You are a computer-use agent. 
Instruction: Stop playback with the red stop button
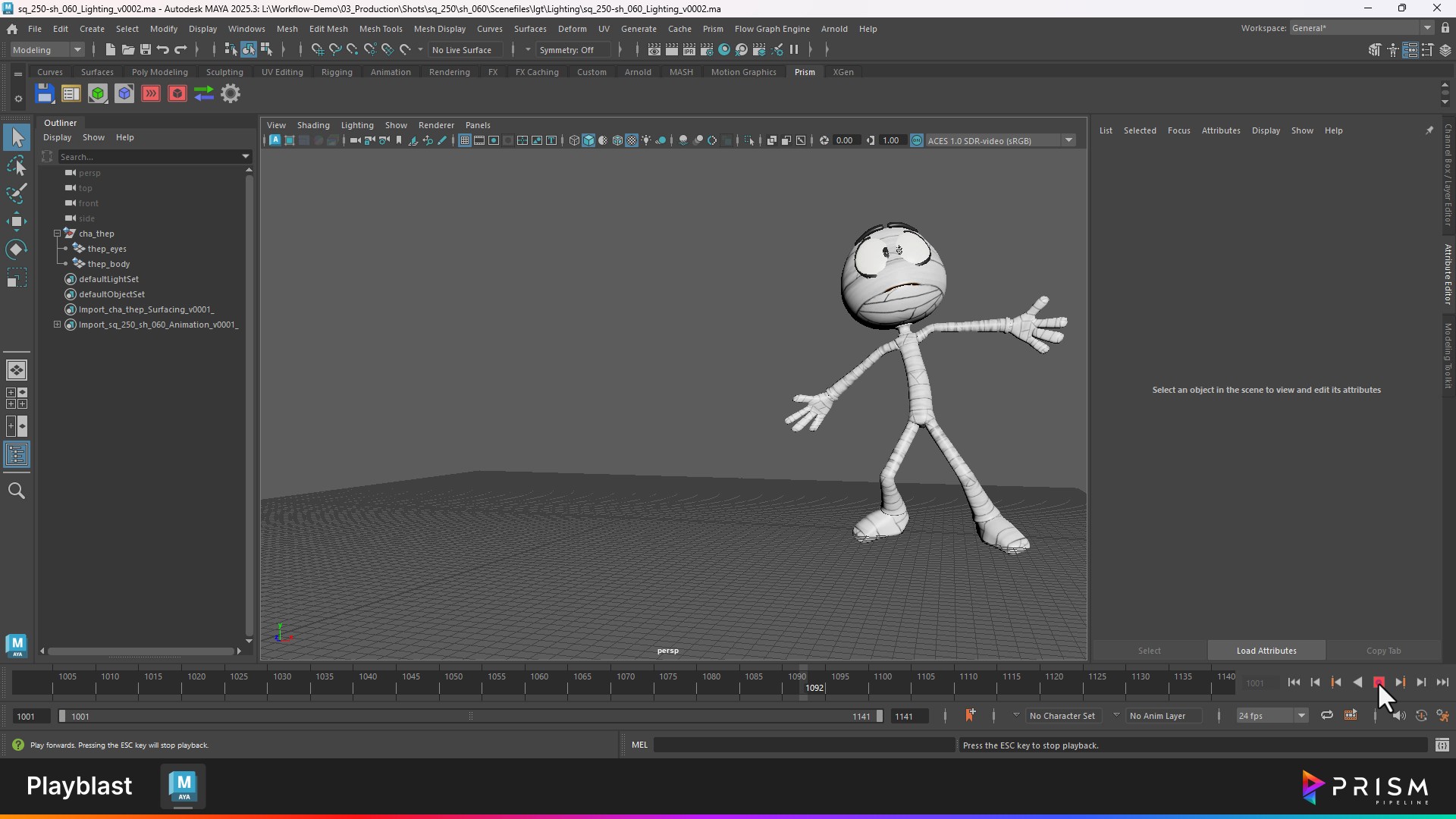1379,682
